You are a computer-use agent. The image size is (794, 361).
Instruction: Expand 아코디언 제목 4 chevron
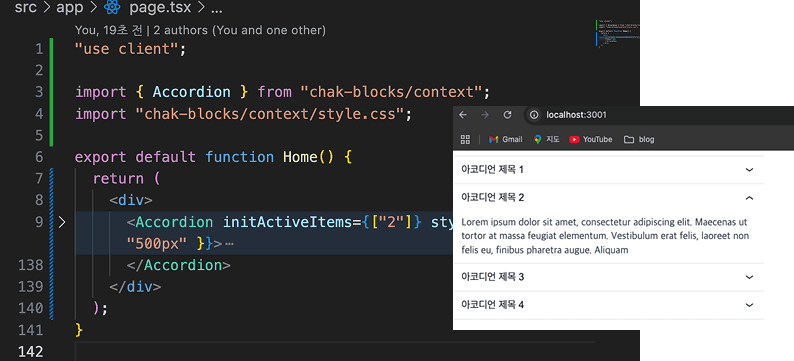point(749,305)
